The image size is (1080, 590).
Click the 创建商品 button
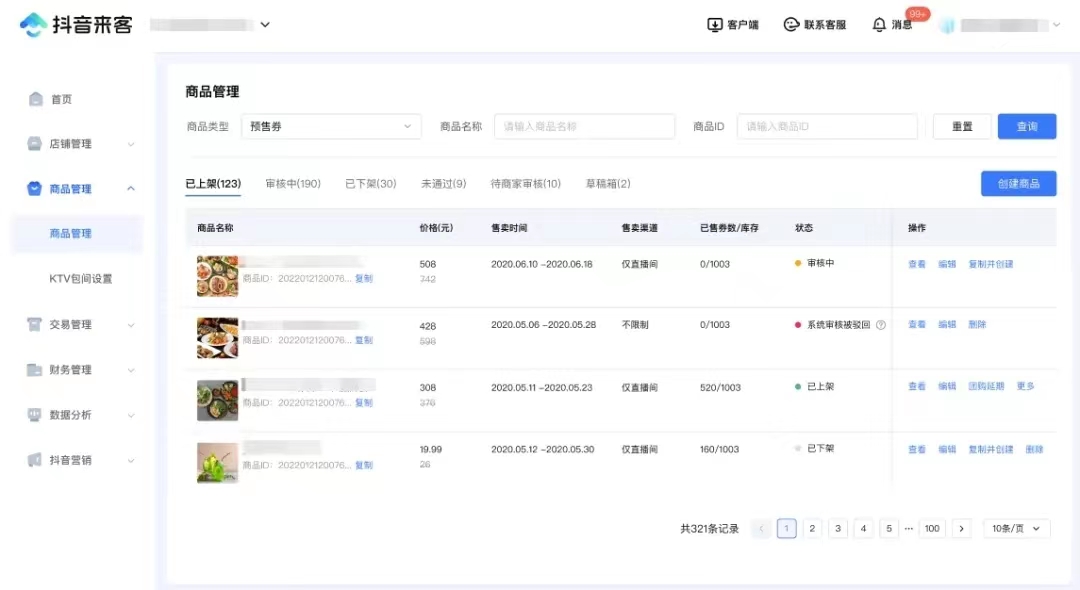1017,183
